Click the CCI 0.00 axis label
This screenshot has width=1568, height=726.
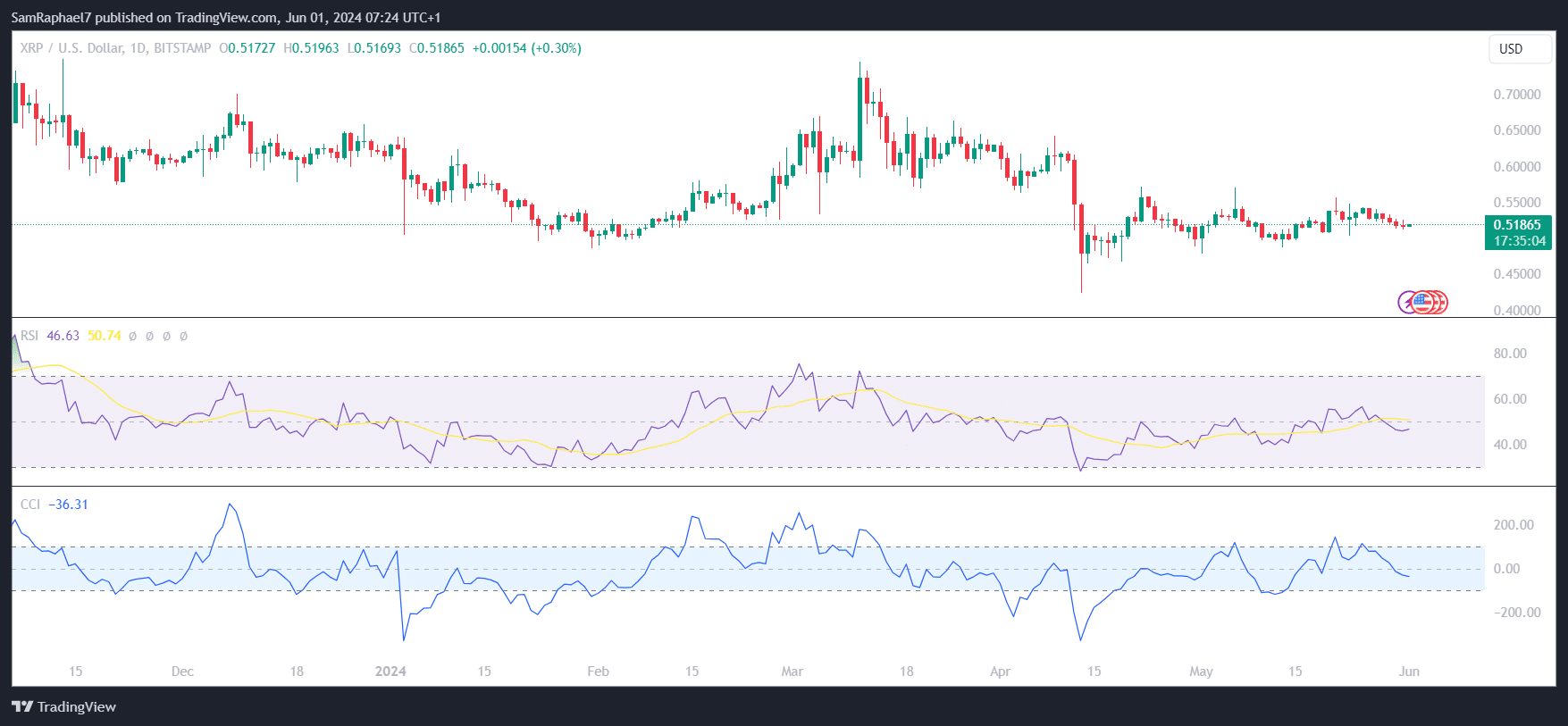[x=1506, y=569]
